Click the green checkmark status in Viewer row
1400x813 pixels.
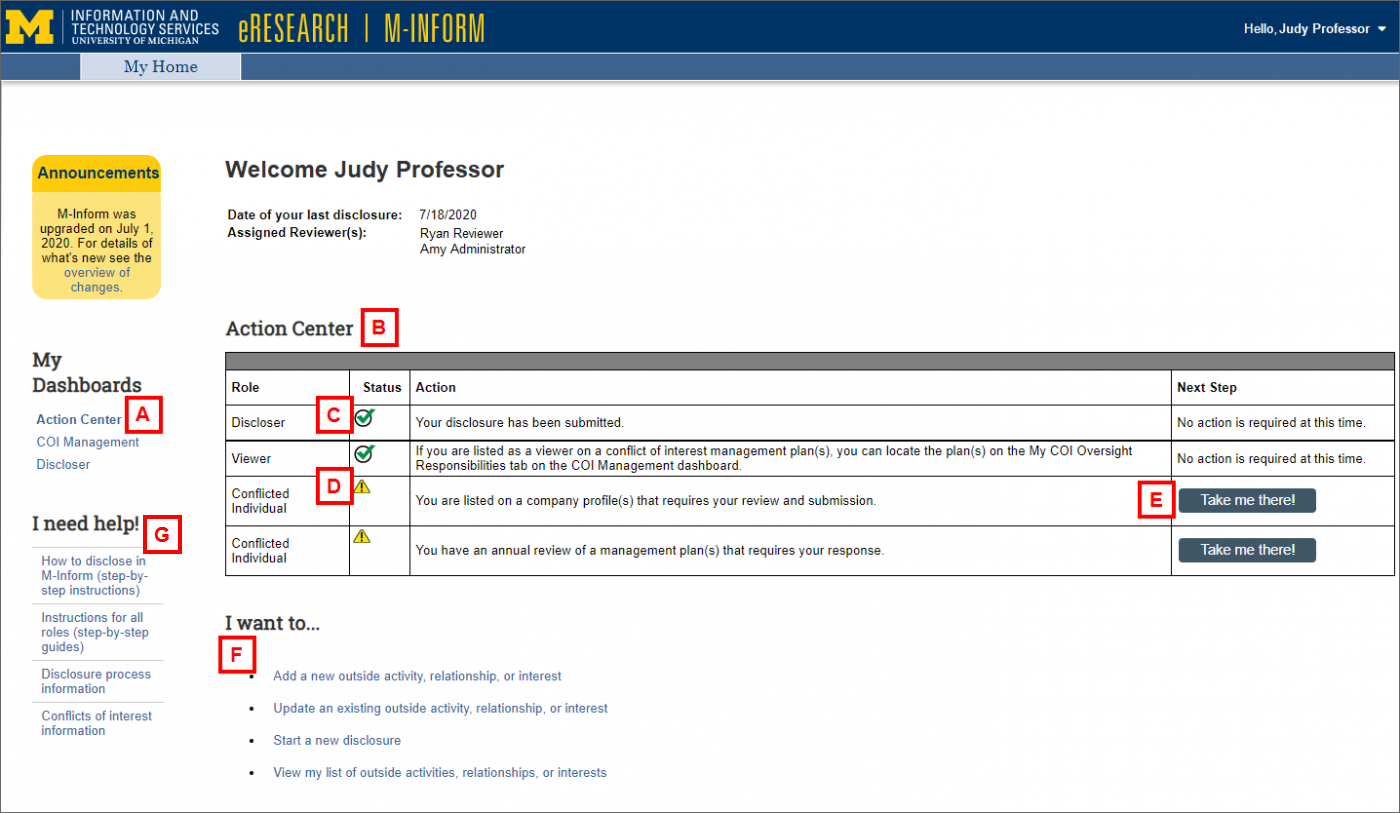click(x=364, y=453)
